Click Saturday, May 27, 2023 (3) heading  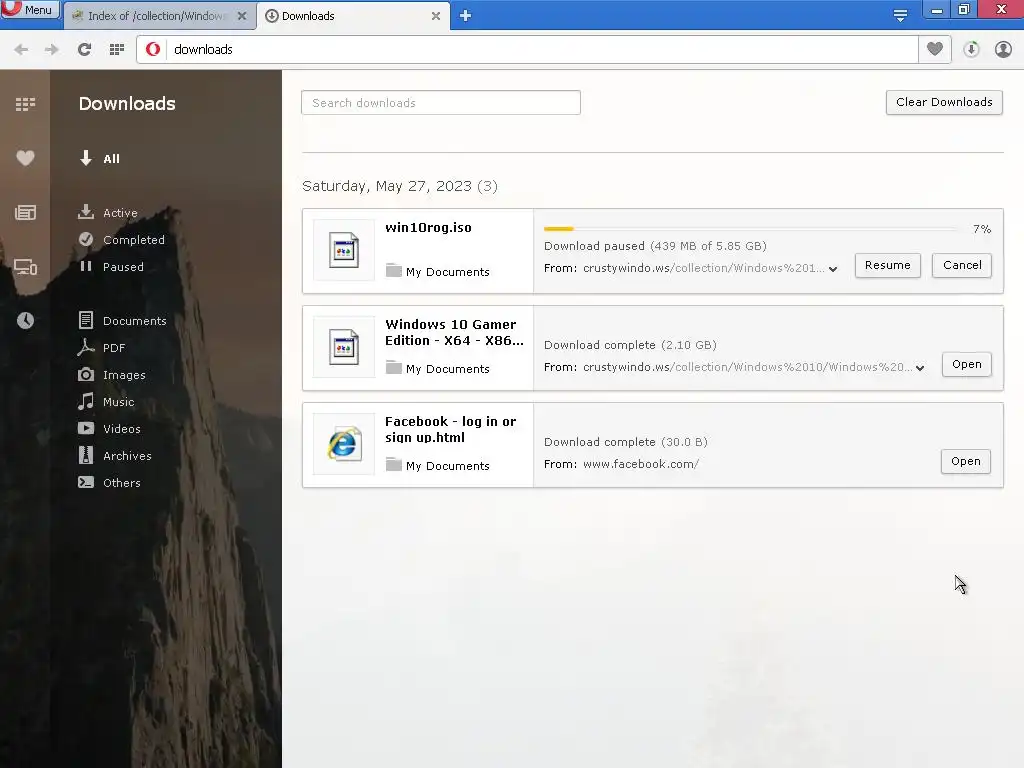coord(400,186)
